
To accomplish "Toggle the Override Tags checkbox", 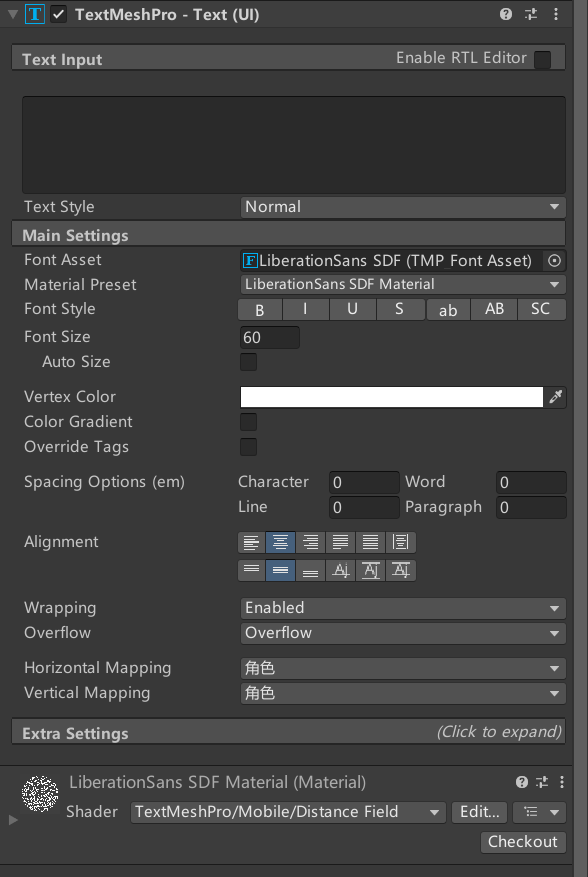I will (247, 447).
